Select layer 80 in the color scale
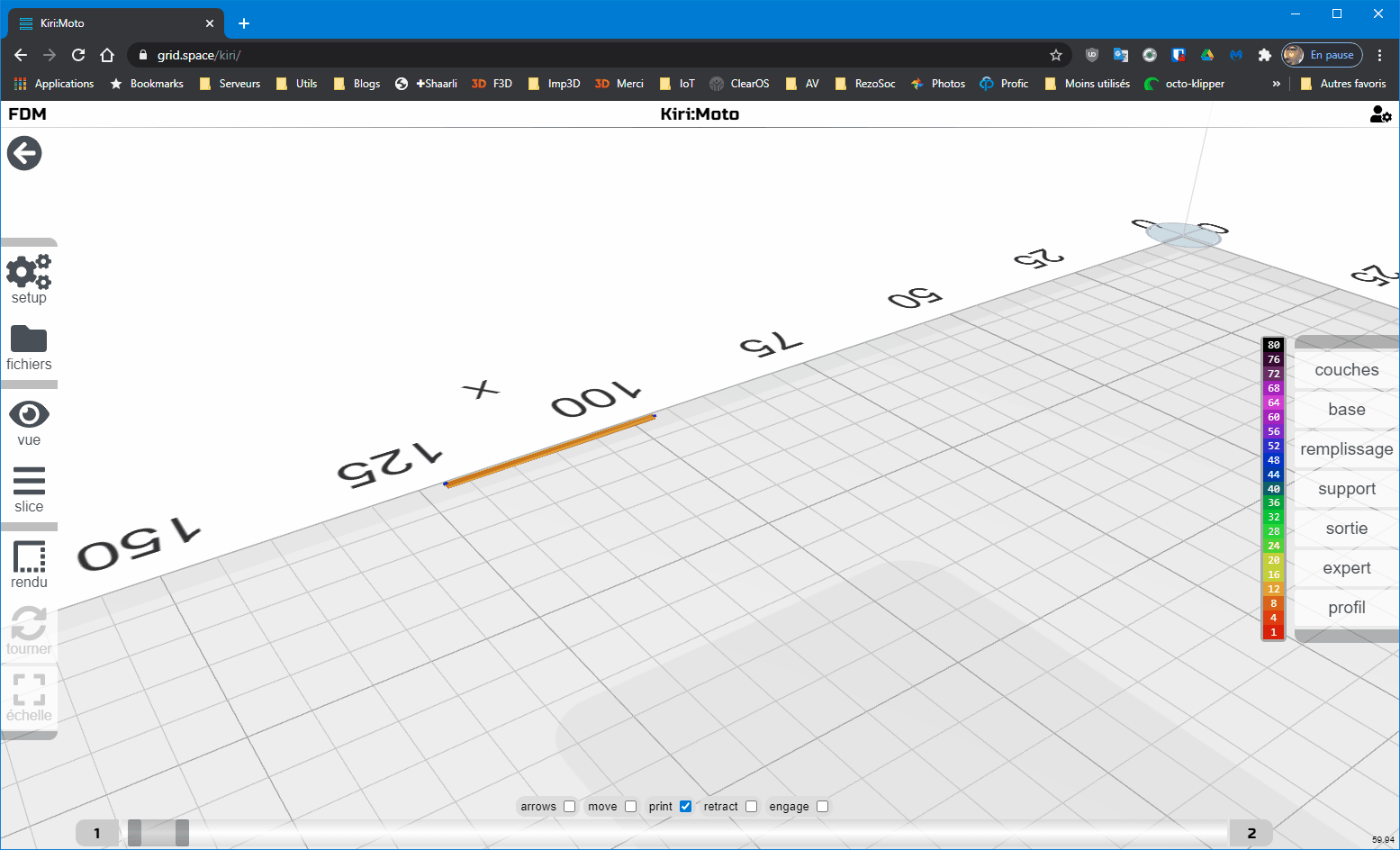Screen dimensions: 1400x850 point(1273,345)
